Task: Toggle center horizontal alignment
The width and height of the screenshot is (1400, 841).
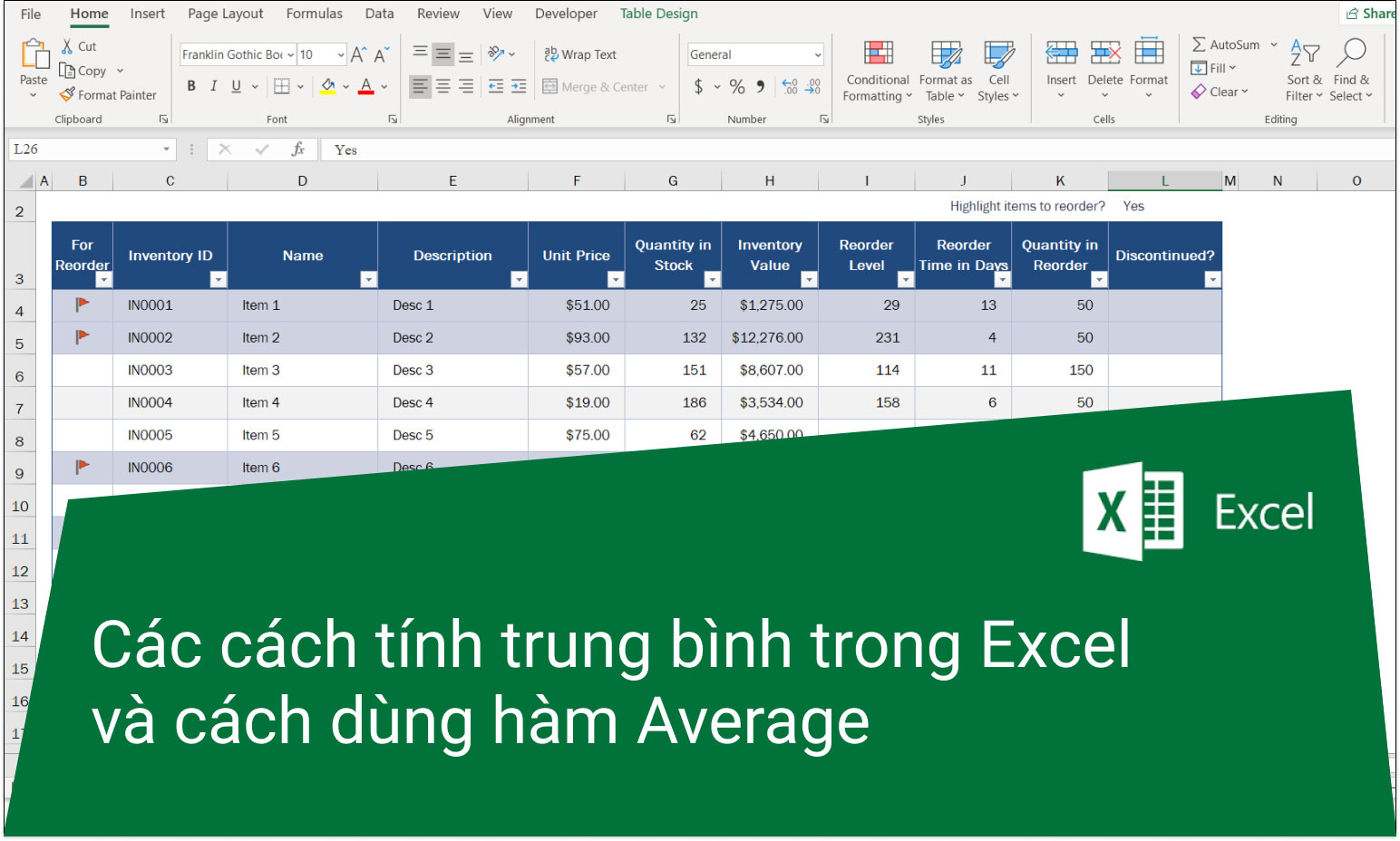Action: pos(443,86)
